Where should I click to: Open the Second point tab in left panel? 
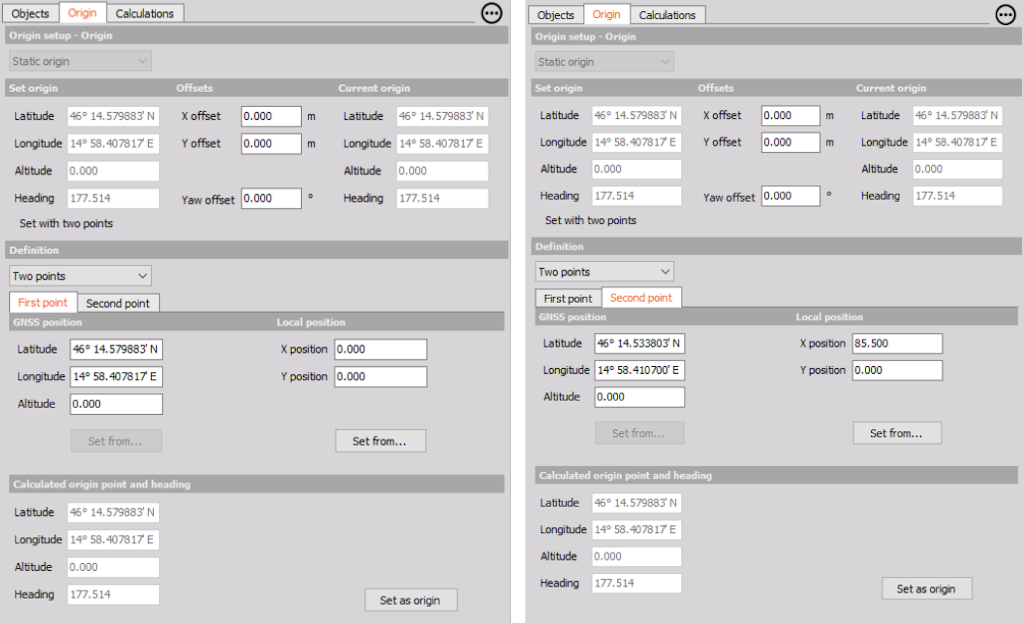click(x=118, y=303)
